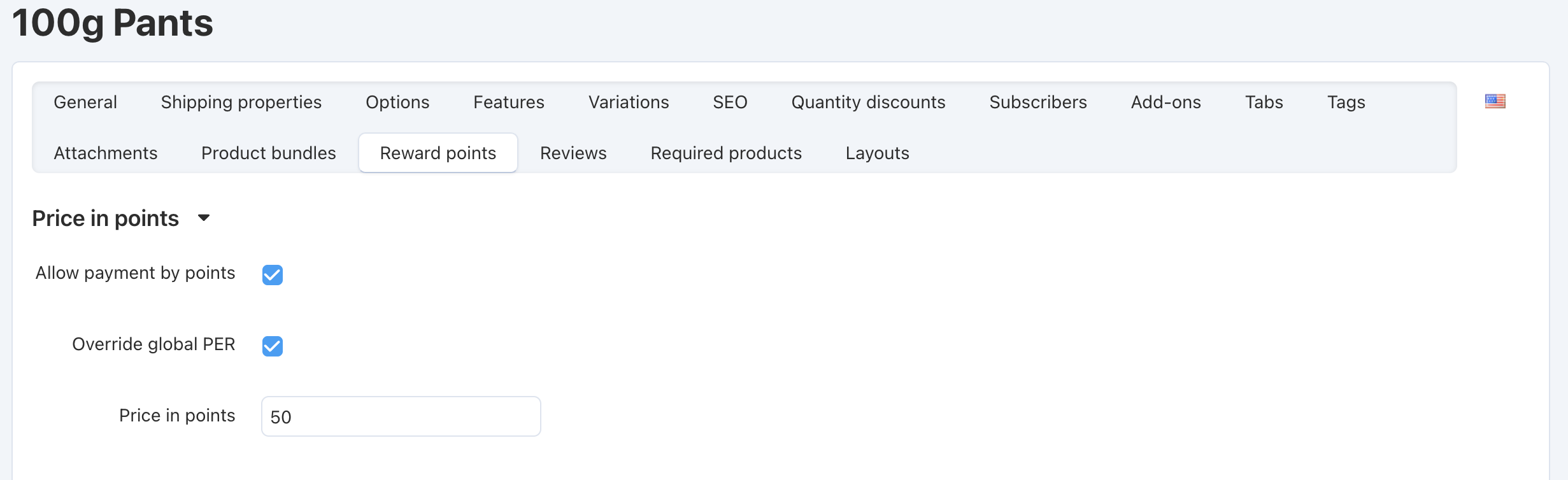1568x480 pixels.
Task: Open the Options tab
Action: click(397, 102)
